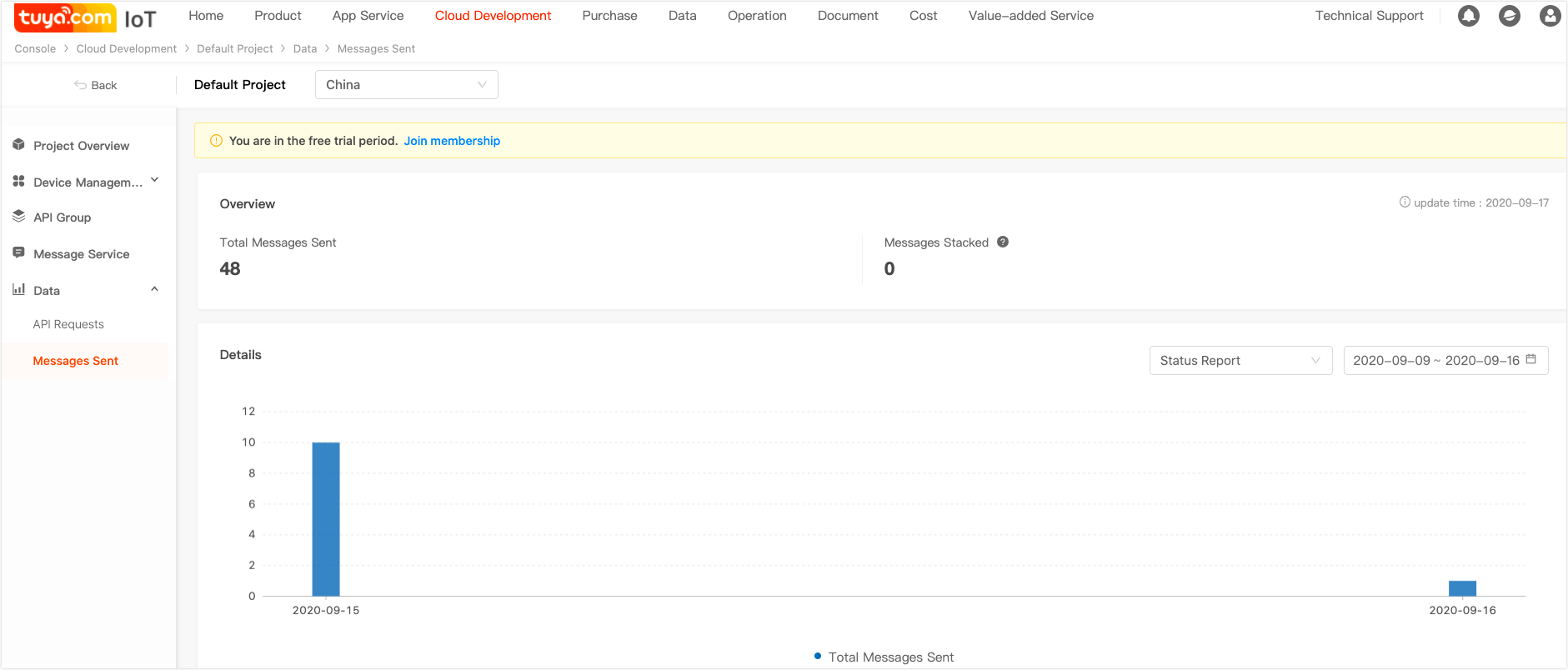Open the China region dropdown

(407, 85)
